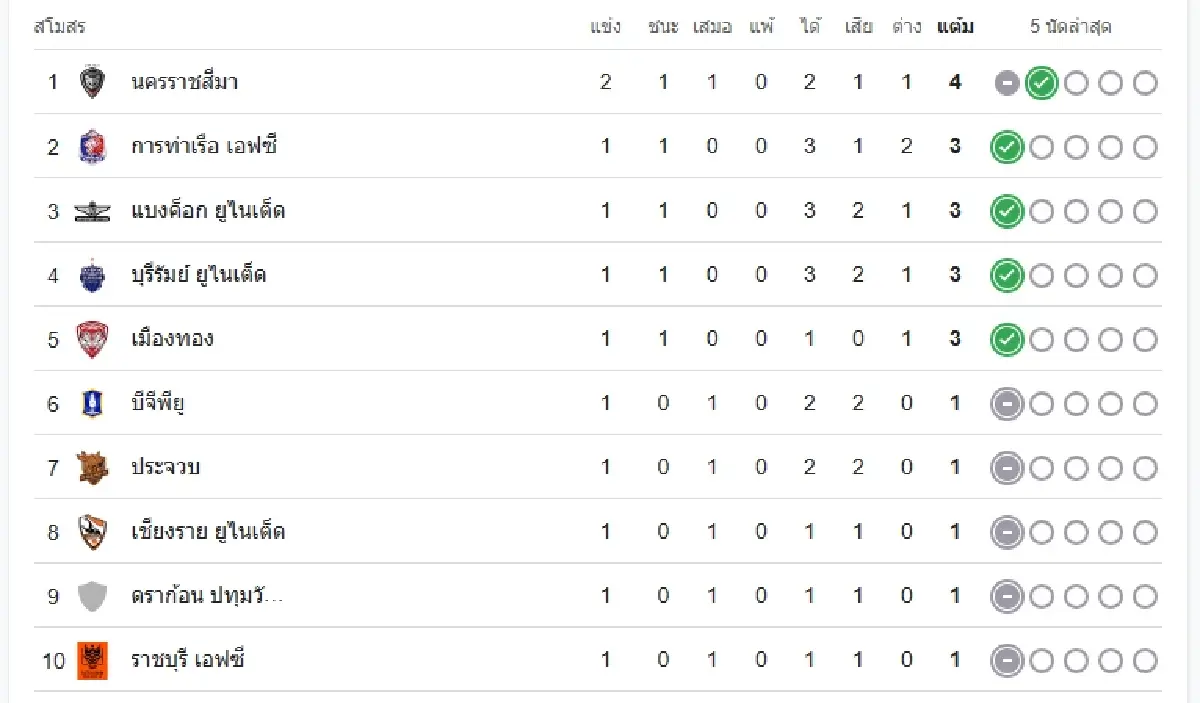Click the Bangkok United wings logo
The image size is (1200, 703).
click(92, 211)
